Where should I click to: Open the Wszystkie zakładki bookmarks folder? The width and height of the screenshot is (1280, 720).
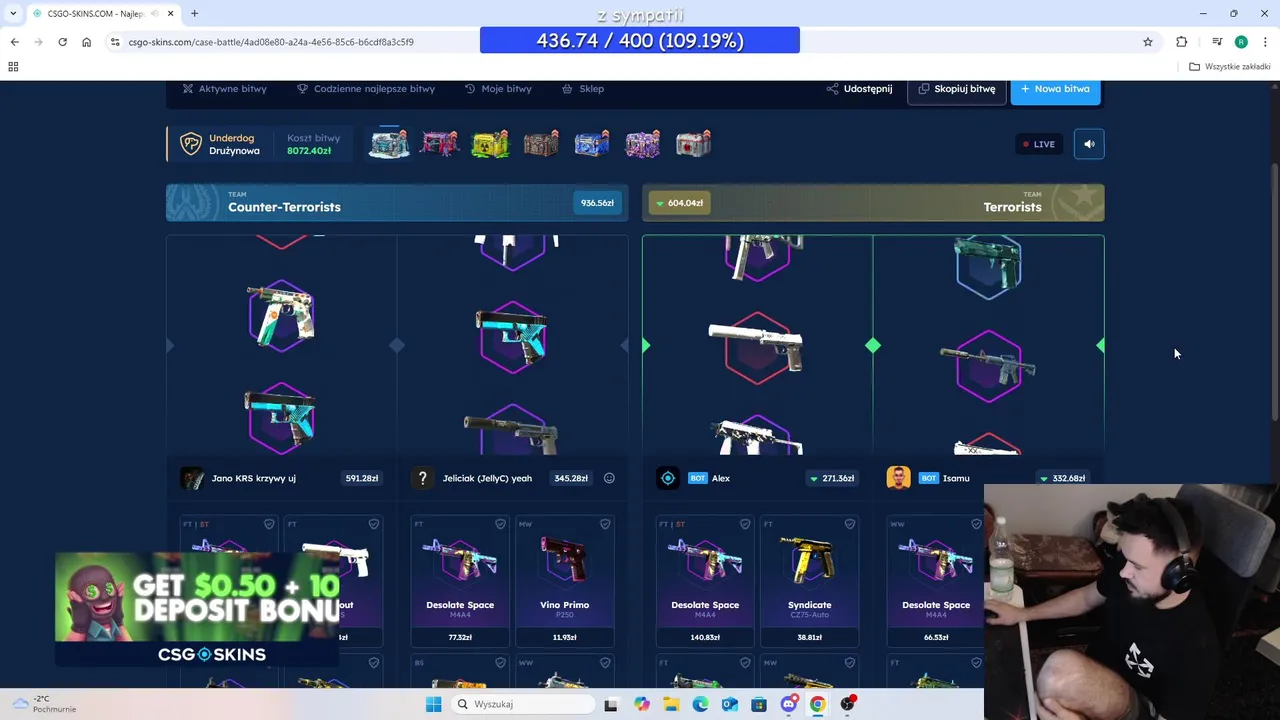click(x=1229, y=66)
